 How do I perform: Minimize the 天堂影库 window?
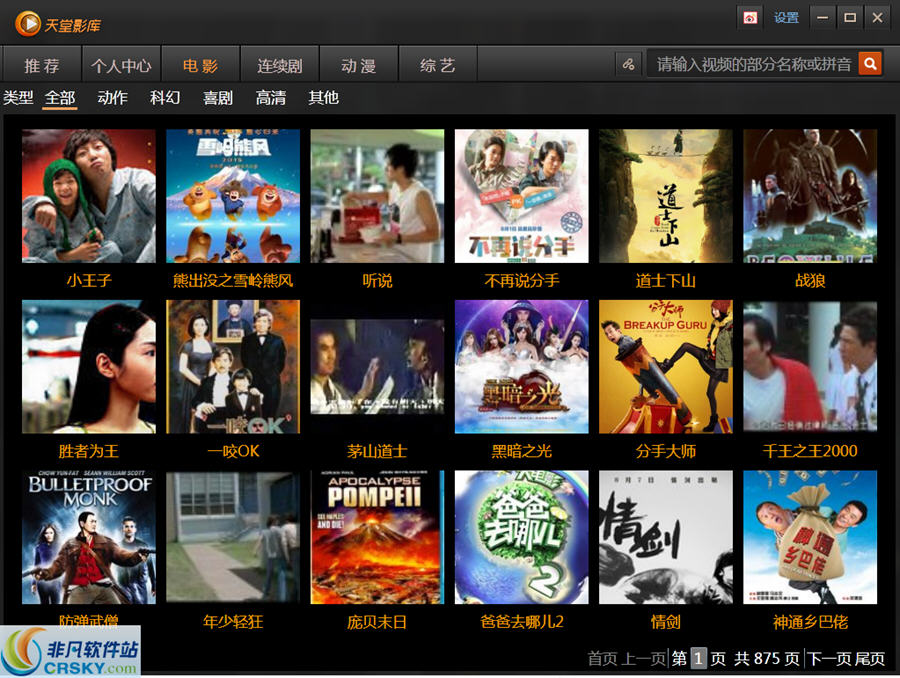822,18
